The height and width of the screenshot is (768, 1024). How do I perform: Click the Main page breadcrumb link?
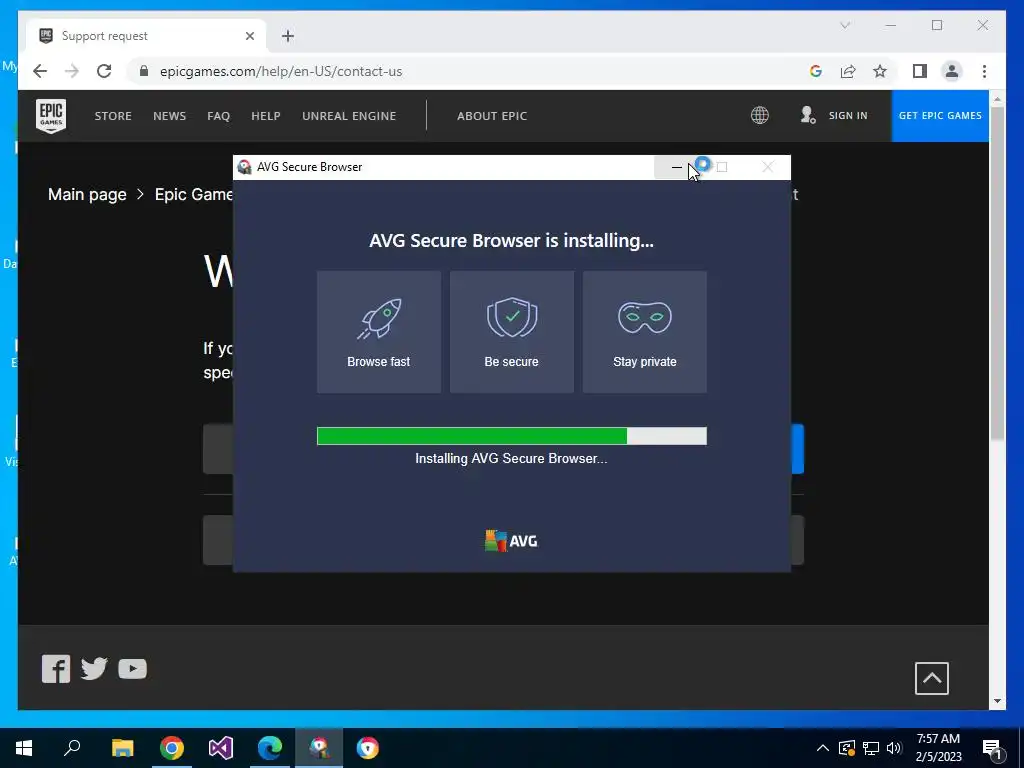tap(87, 195)
